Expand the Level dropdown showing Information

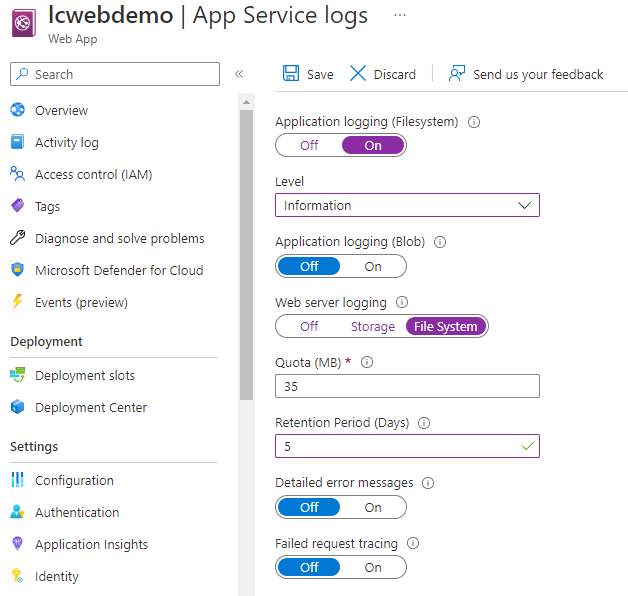[407, 205]
